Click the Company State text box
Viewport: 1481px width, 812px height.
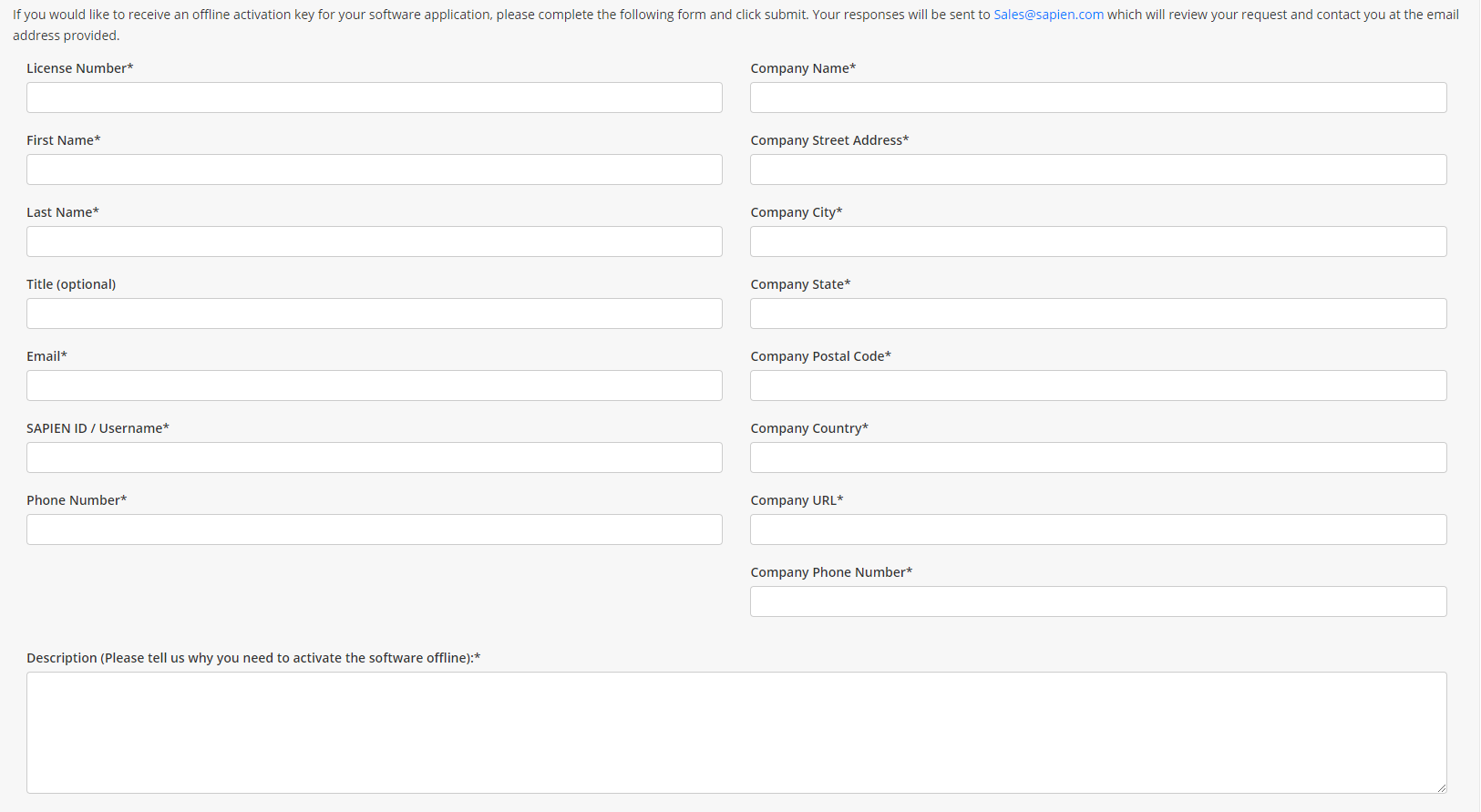pos(1098,313)
